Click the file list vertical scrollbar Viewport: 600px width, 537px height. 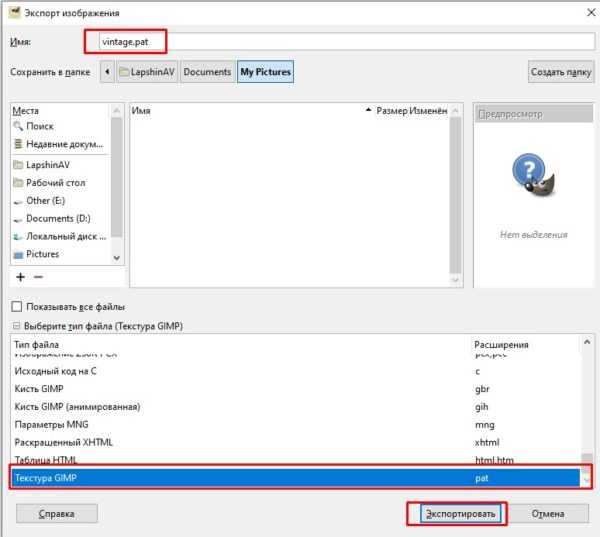(455, 195)
